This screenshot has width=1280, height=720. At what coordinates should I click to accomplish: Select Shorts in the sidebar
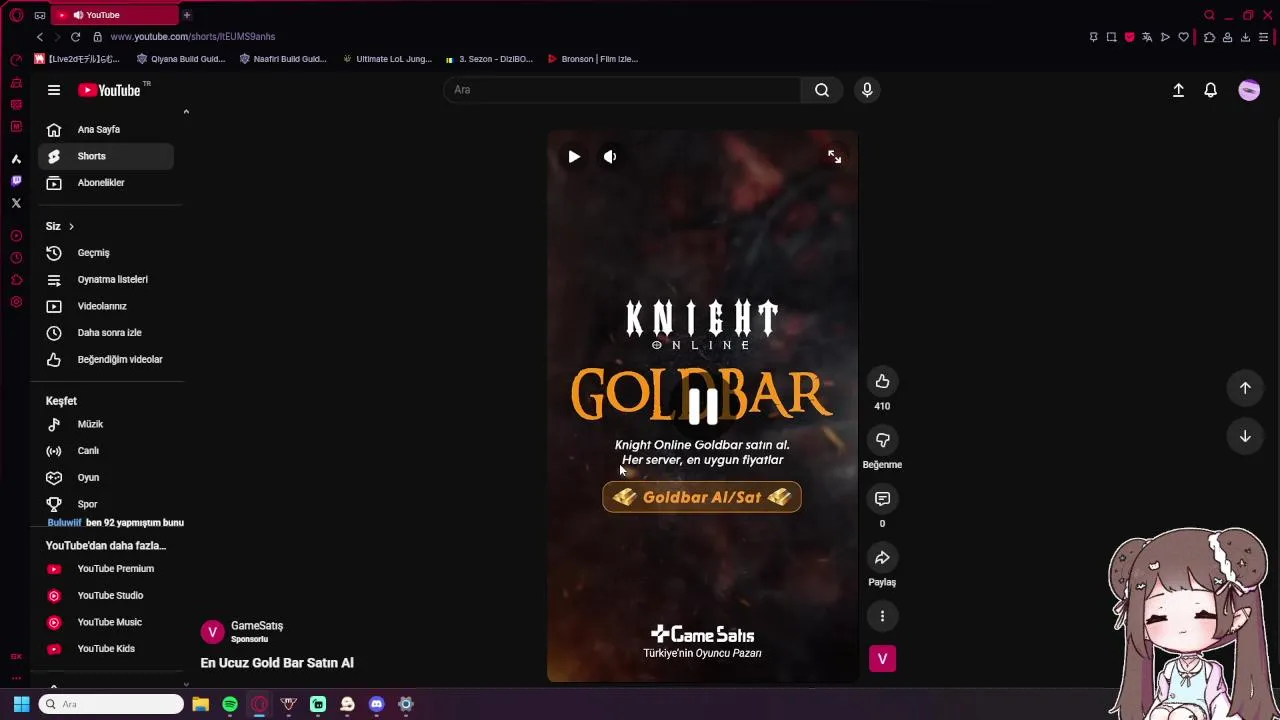pyautogui.click(x=106, y=156)
